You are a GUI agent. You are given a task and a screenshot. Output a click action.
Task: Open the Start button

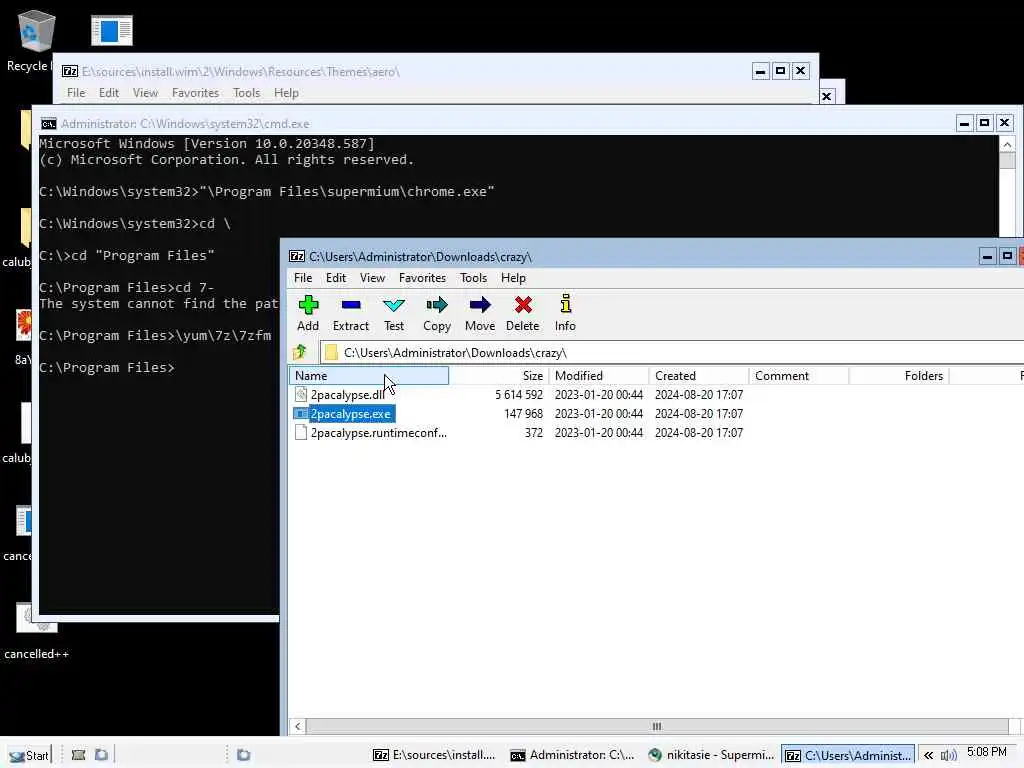coord(29,755)
